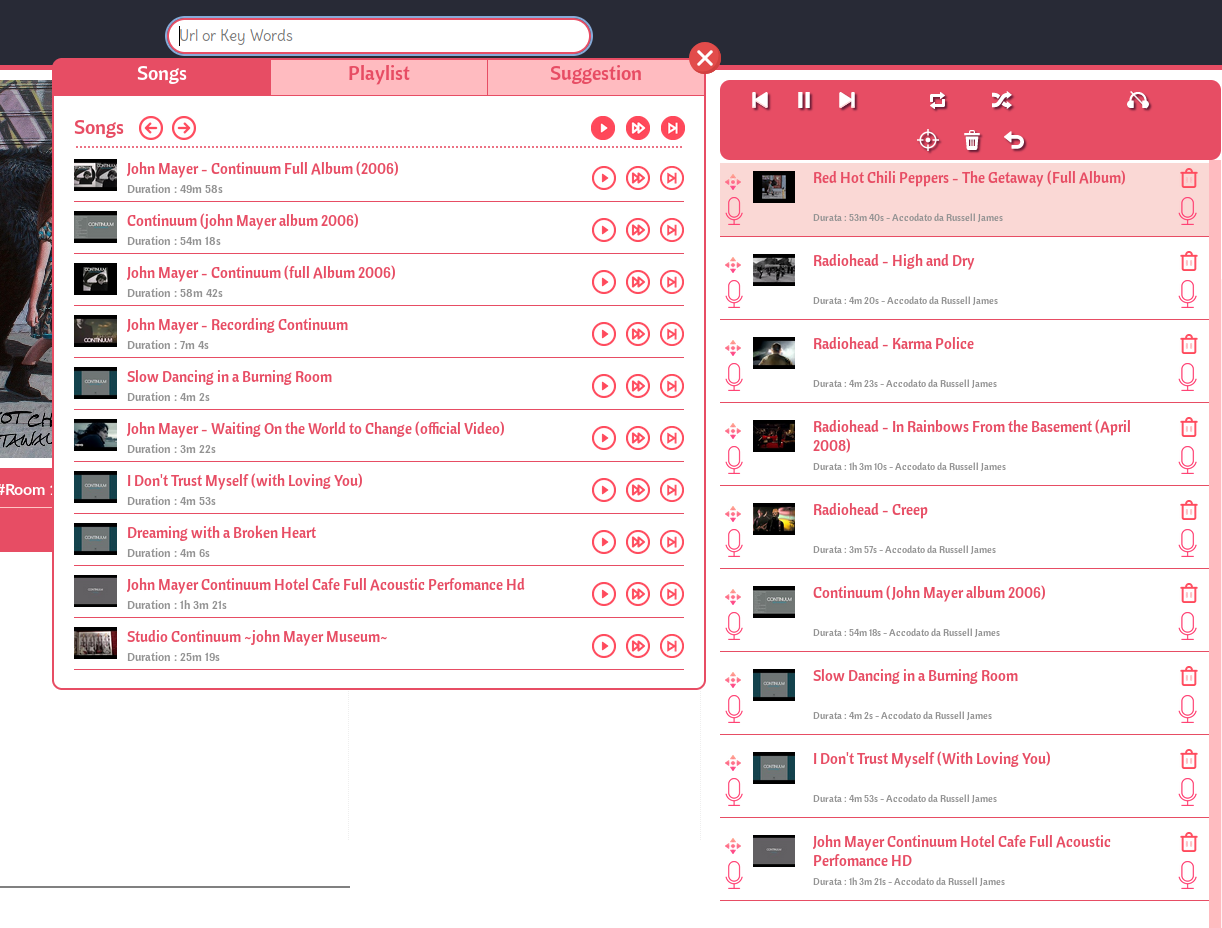The image size is (1222, 928).
Task: Delete Continuum (John Mayer album 2006) from queue
Action: (1189, 594)
